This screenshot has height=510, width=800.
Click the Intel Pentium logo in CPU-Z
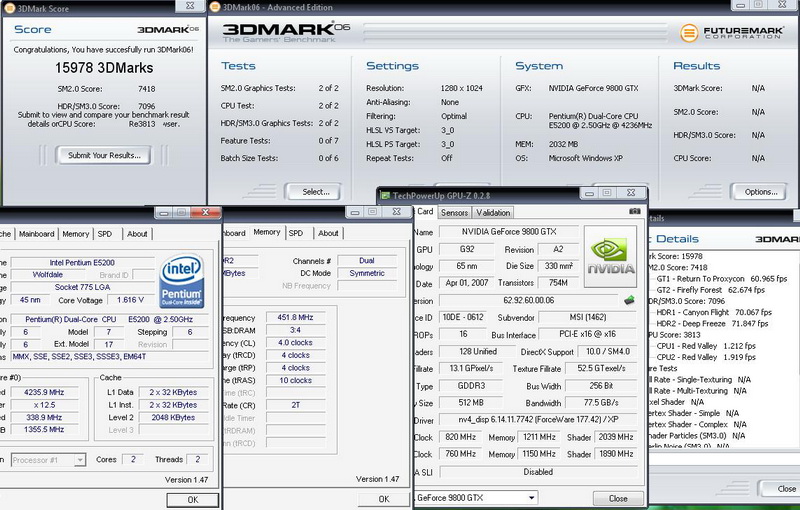pyautogui.click(x=182, y=281)
